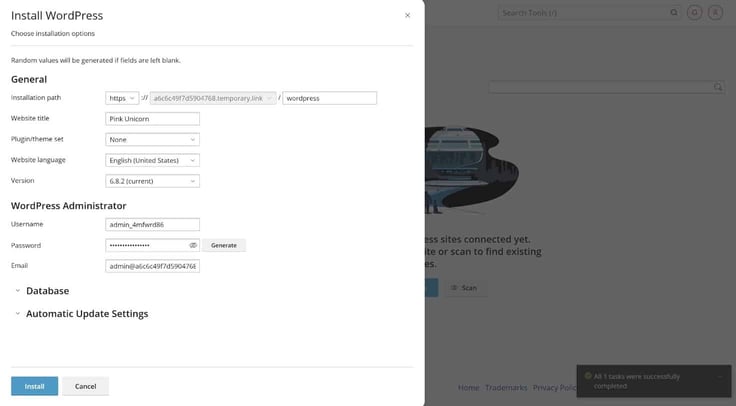Click the Username field
Viewport: 736px width, 406px height.
(153, 224)
